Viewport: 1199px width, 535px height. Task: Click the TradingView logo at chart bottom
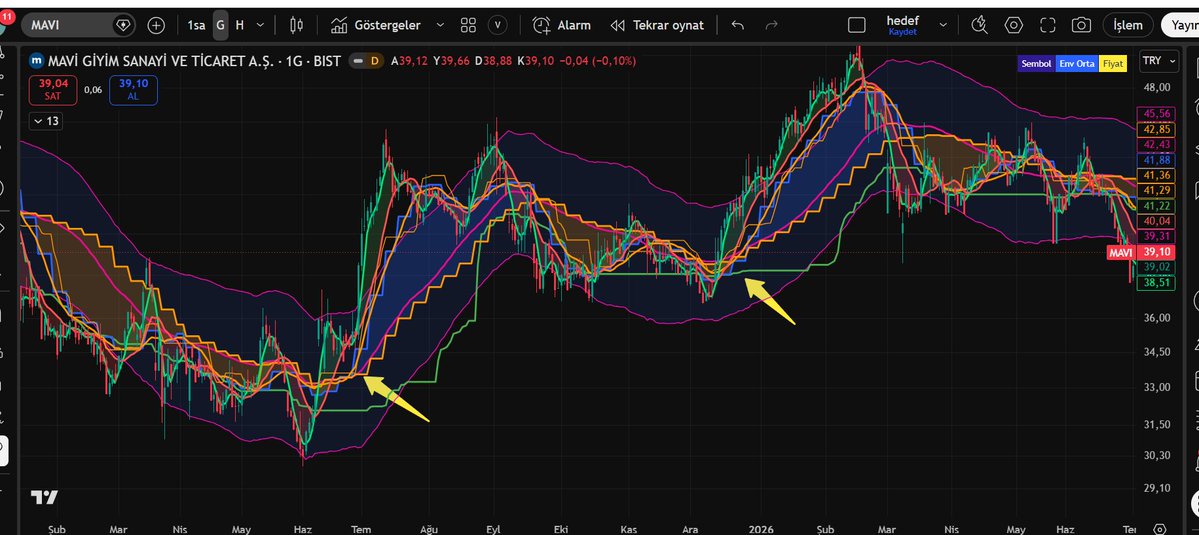44,497
